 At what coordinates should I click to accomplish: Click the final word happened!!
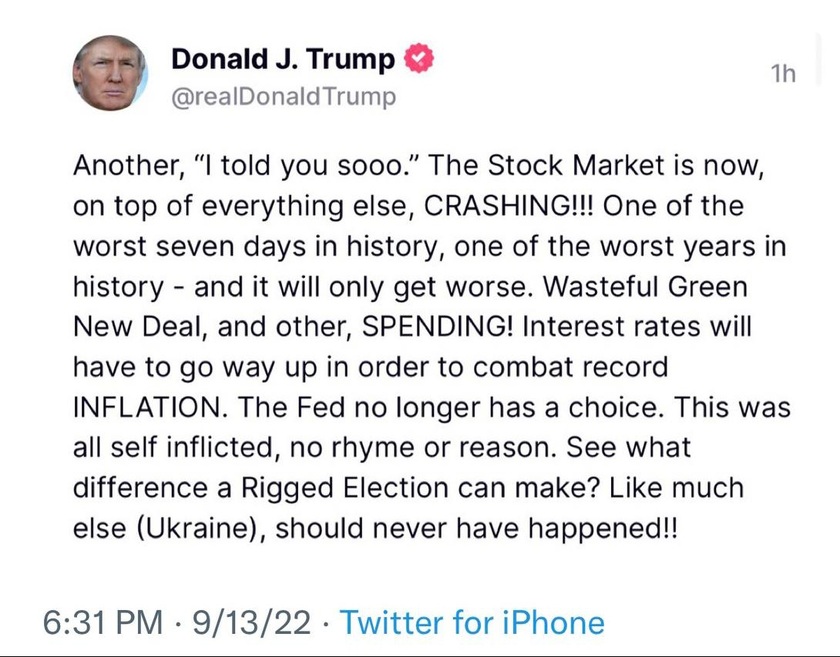(603, 528)
